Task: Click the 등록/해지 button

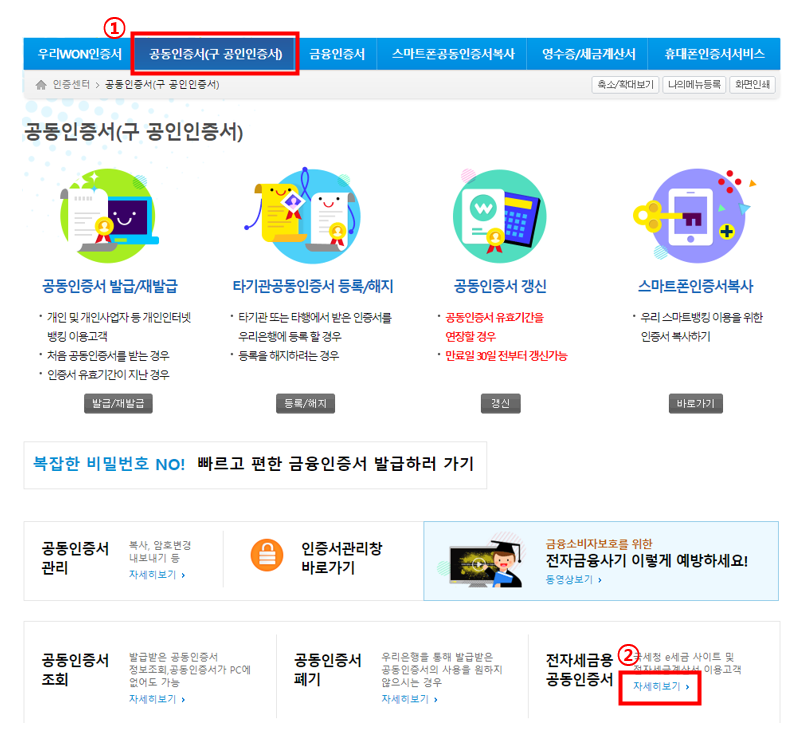Action: (305, 403)
